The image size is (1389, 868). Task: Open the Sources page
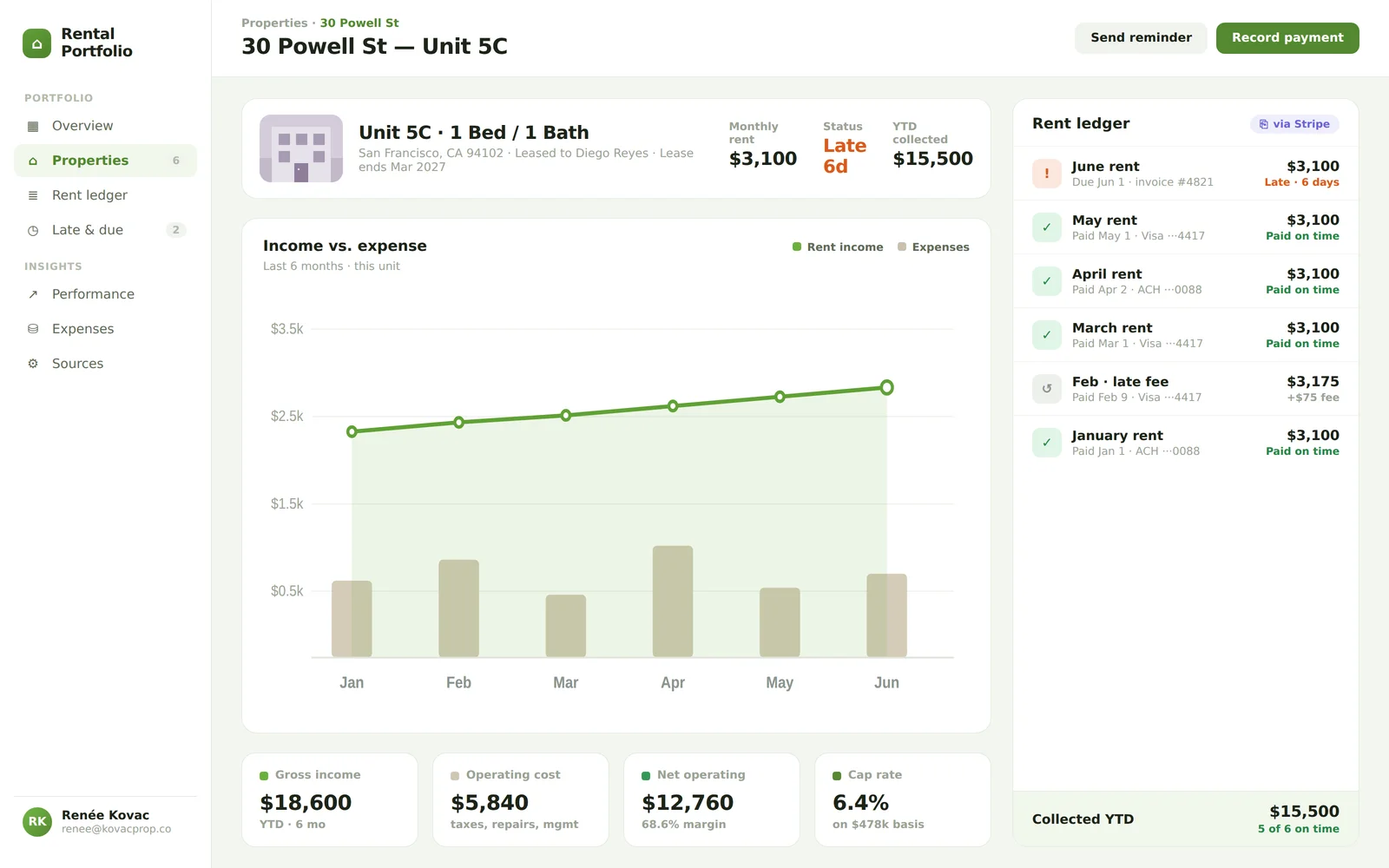105,364
